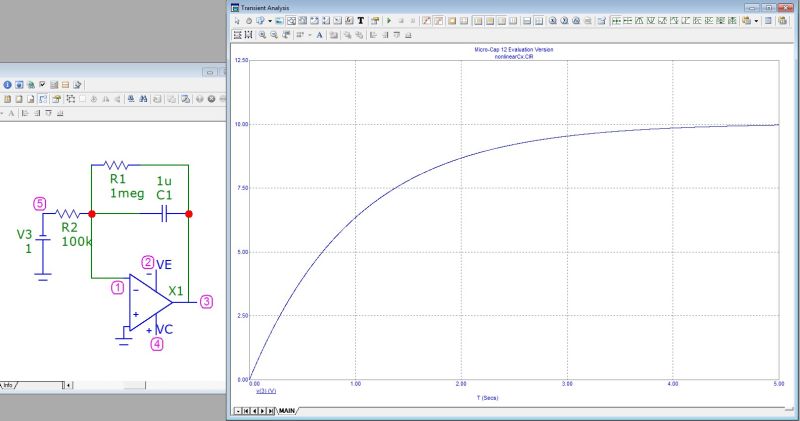Toggle the first green cursor-mode icon
Image resolution: width=800 pixels, height=421 pixels.
point(616,21)
